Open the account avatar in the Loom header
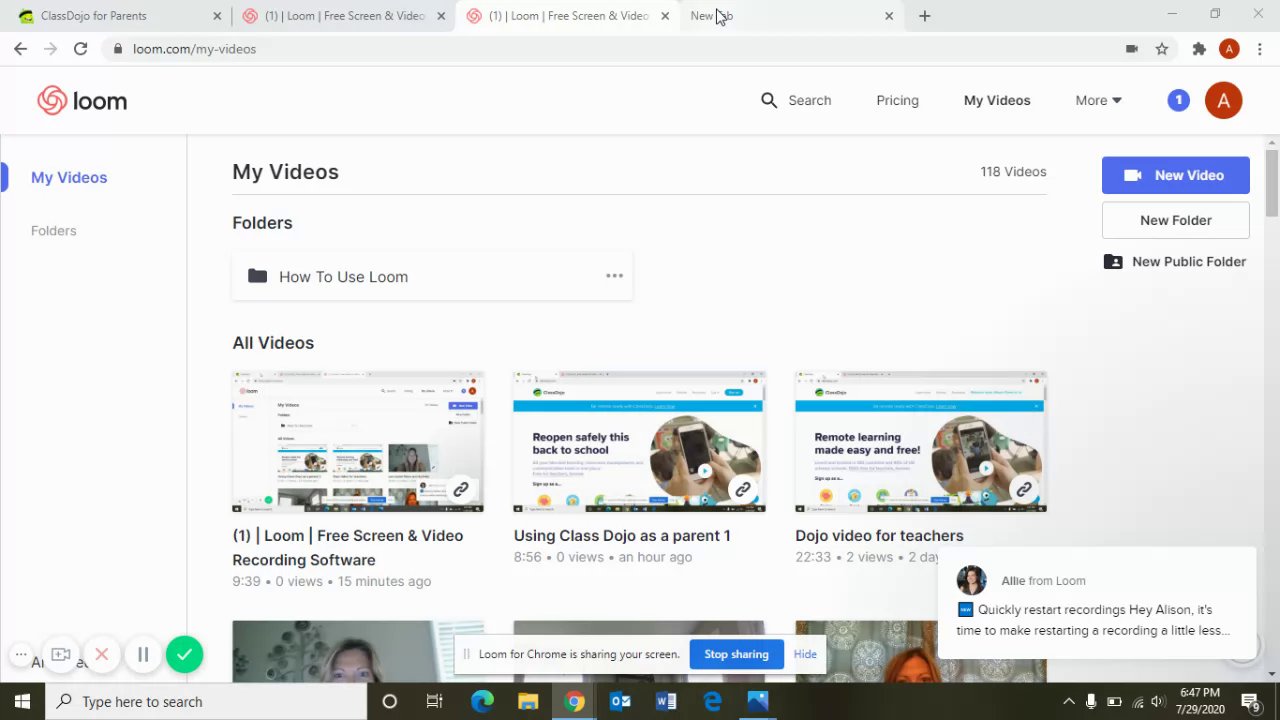Viewport: 1280px width, 720px height. coord(1223,100)
